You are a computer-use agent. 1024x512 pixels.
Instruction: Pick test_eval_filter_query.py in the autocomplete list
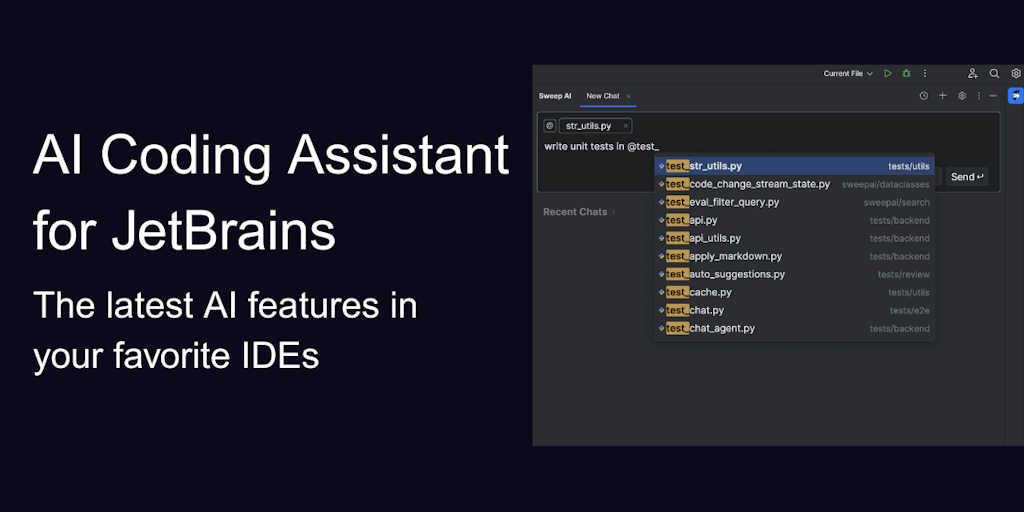794,202
